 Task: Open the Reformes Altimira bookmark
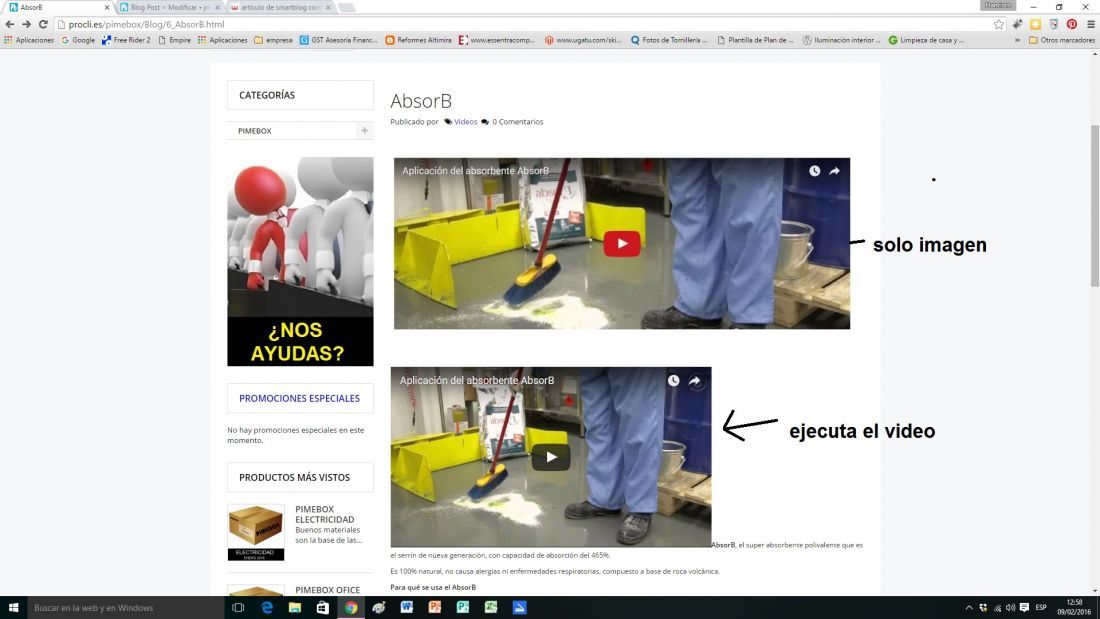pyautogui.click(x=418, y=40)
